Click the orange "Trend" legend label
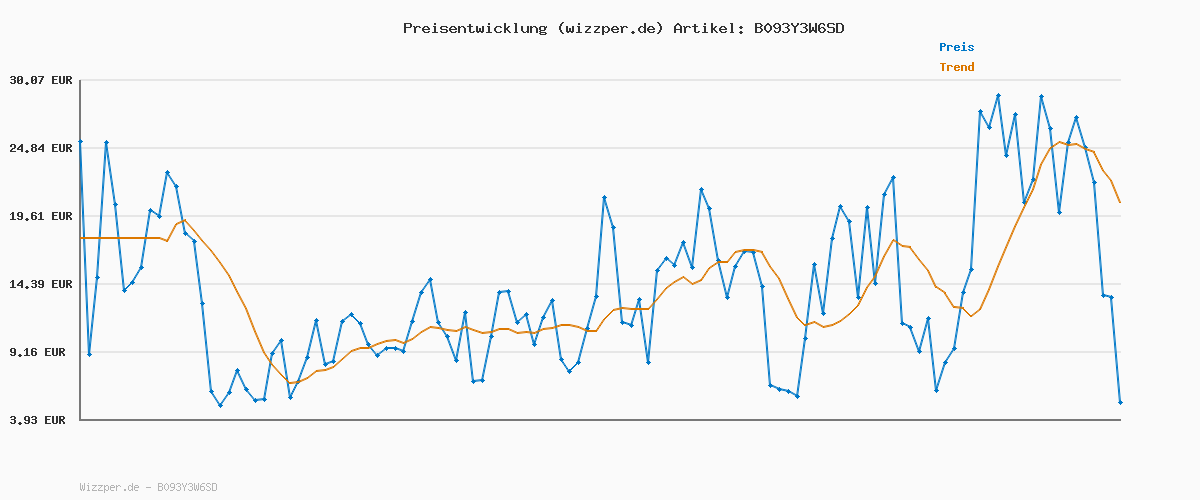This screenshot has width=1200, height=500. [x=956, y=67]
